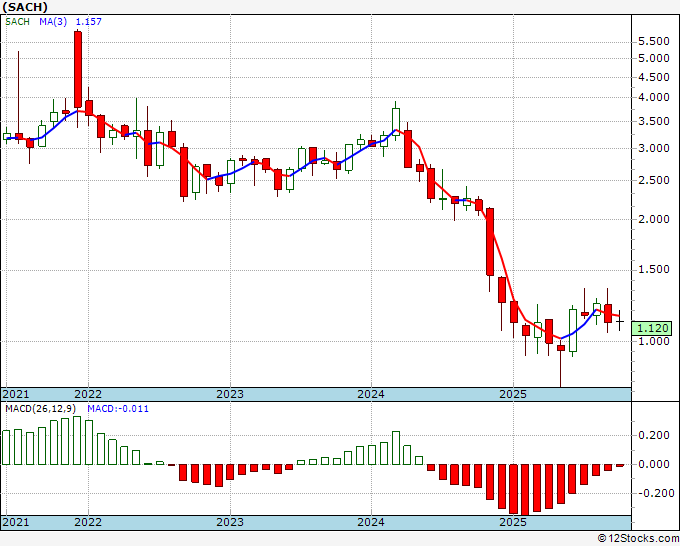The height and width of the screenshot is (546, 680).
Task: Click the 2.000 price axis label
Action: click(654, 219)
